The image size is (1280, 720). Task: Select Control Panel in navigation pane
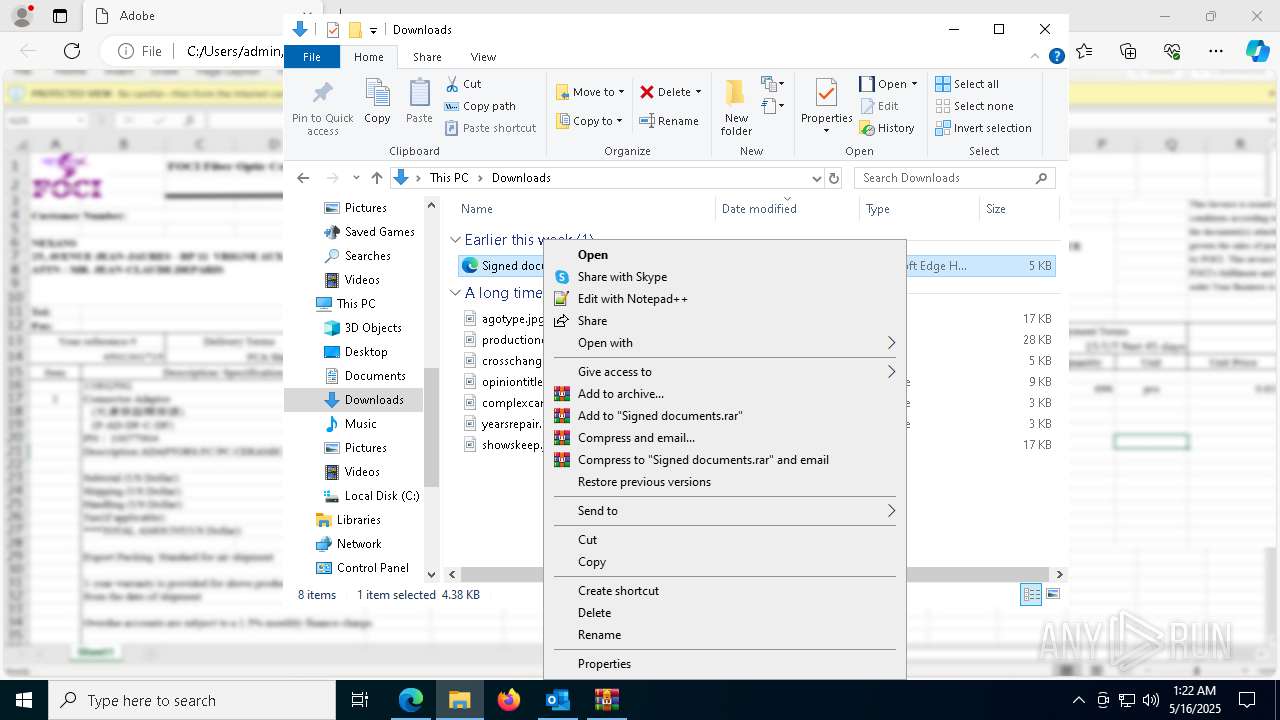pos(362,568)
